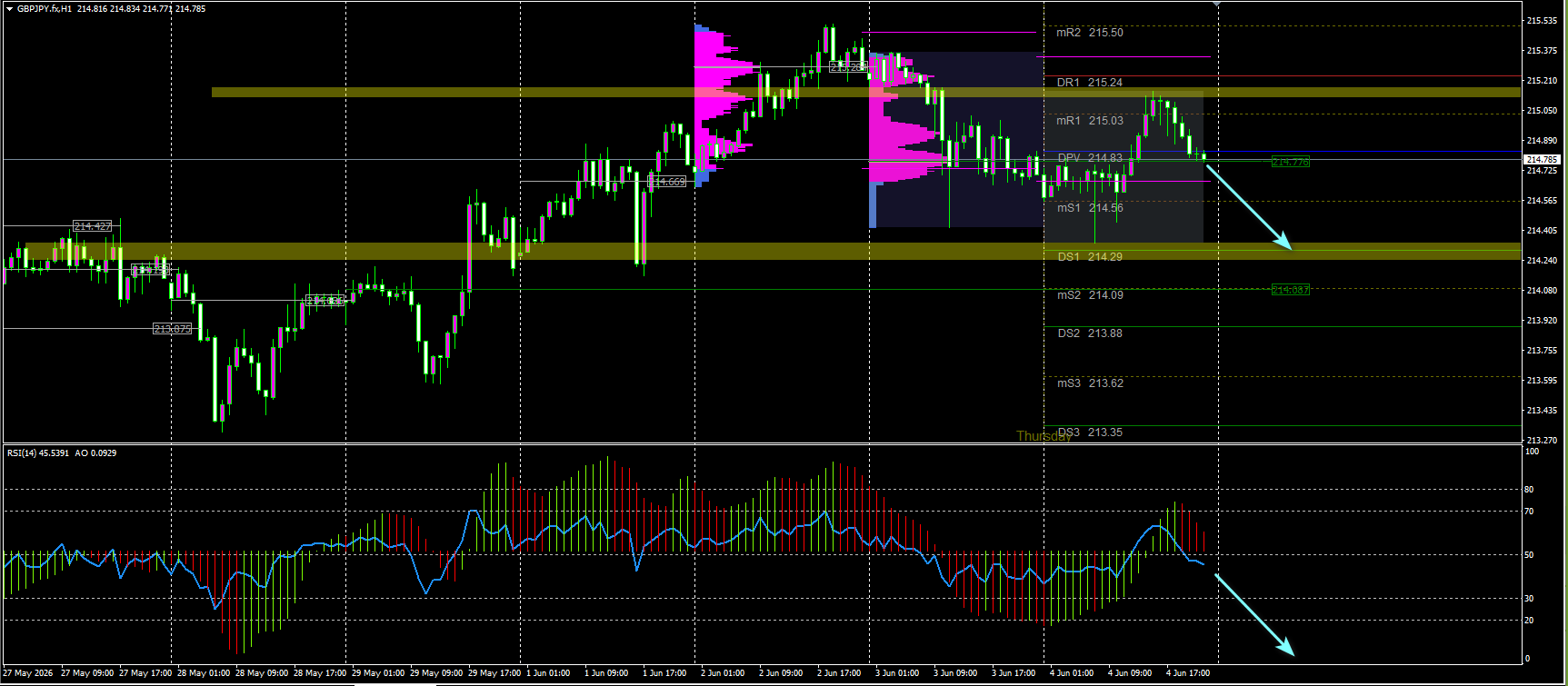The image size is (1568, 686).
Task: Click the RSI(14) 45.5391 indicator label
Action: (x=38, y=452)
